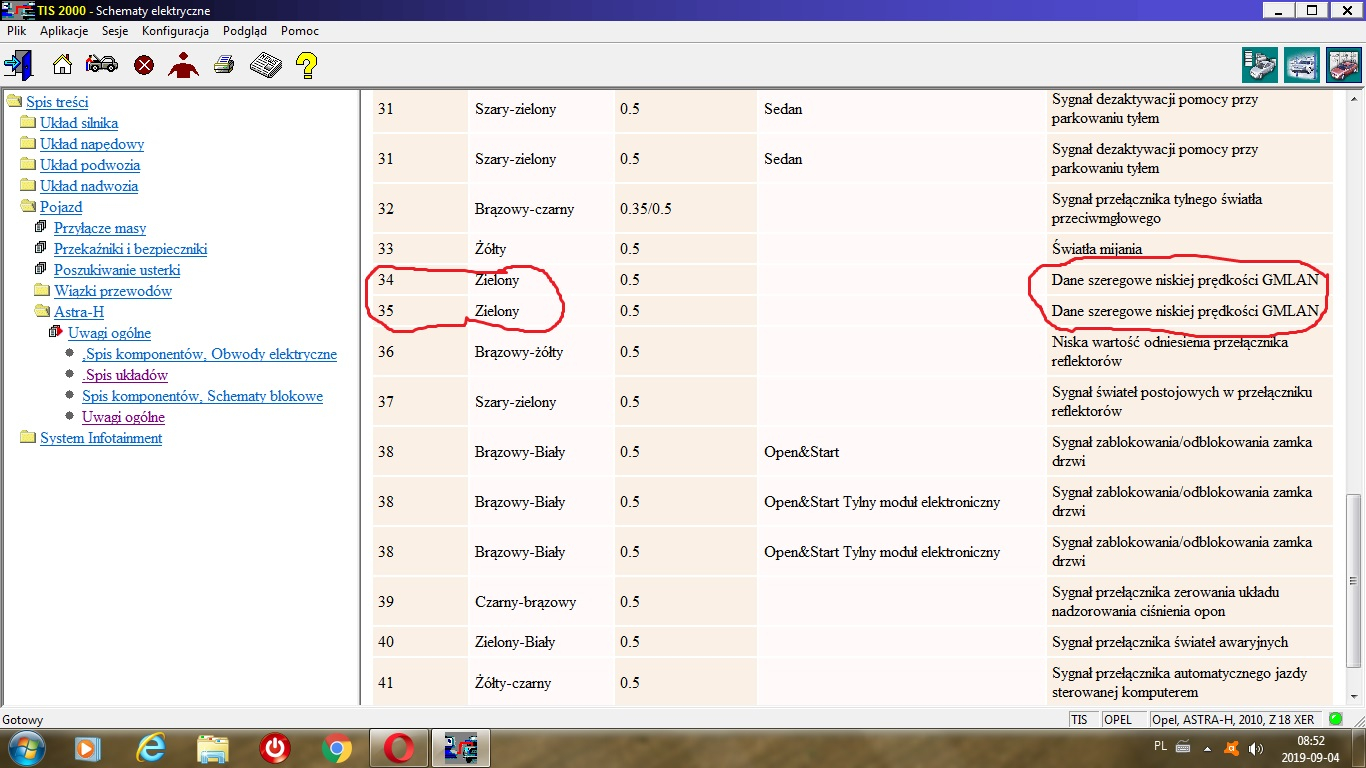Open Spis komponentów, Obwody elektryczne link
The image size is (1366, 768).
[209, 354]
